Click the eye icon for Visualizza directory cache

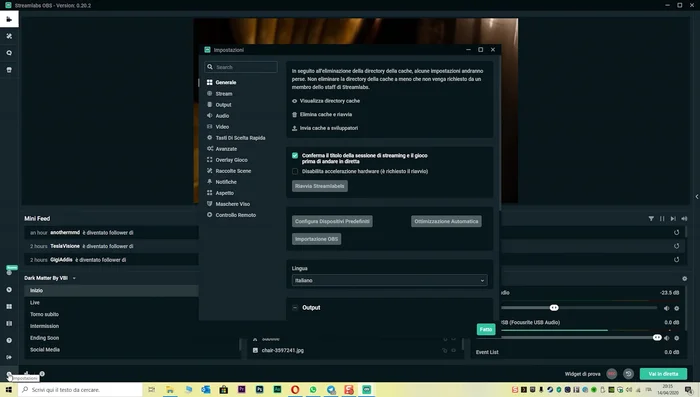tap(295, 101)
